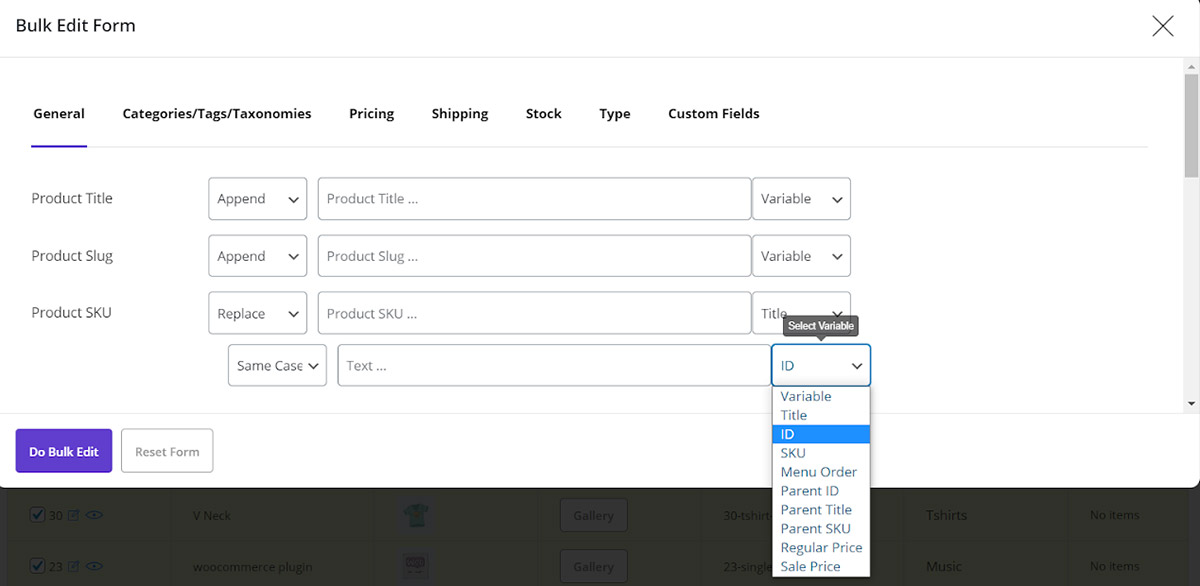Click into the Product Title text field
This screenshot has width=1200, height=586.
(534, 199)
